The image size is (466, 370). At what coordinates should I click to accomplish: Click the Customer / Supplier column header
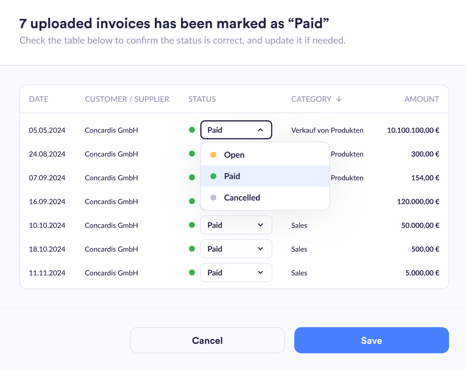coord(127,99)
